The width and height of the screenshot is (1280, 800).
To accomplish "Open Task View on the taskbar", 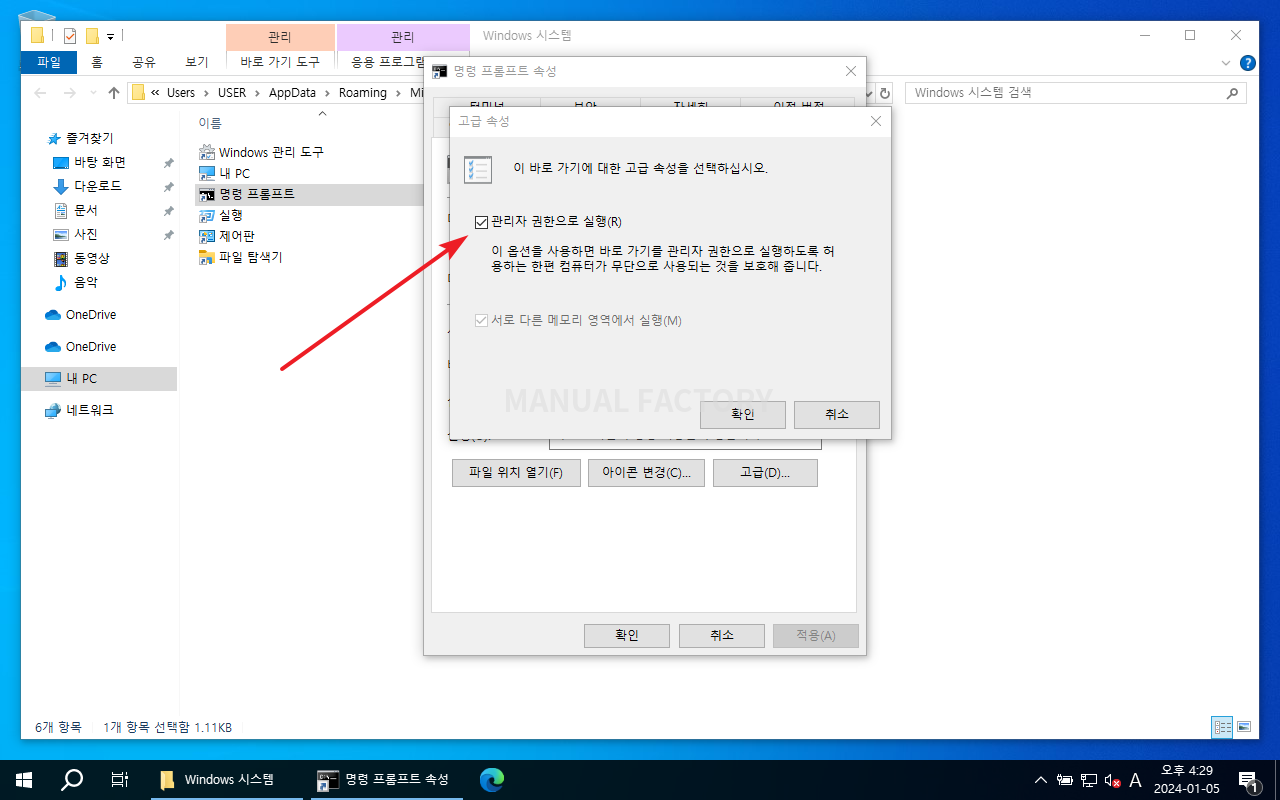I will pos(119,779).
